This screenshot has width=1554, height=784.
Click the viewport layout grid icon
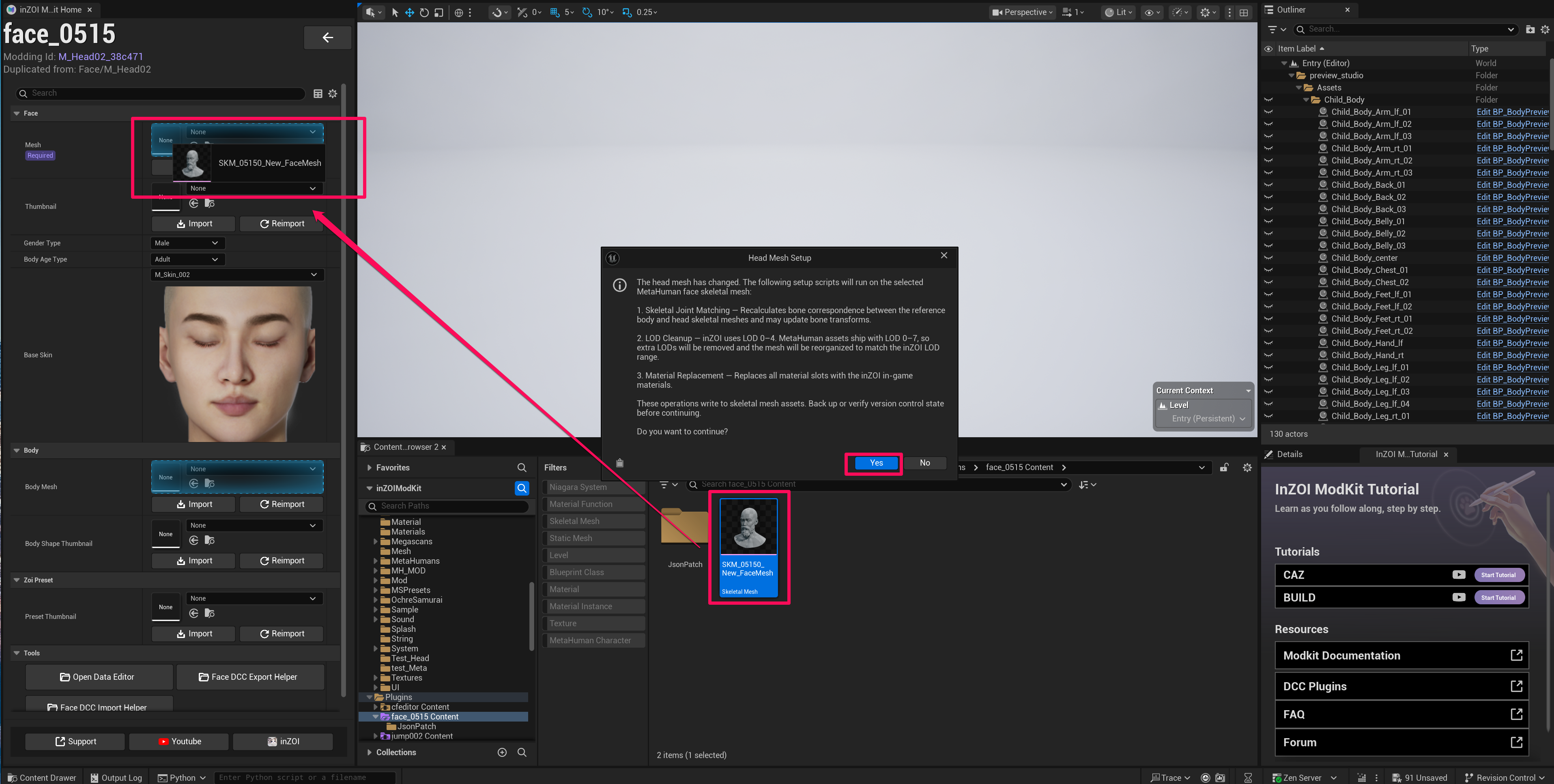pyautogui.click(x=1243, y=12)
